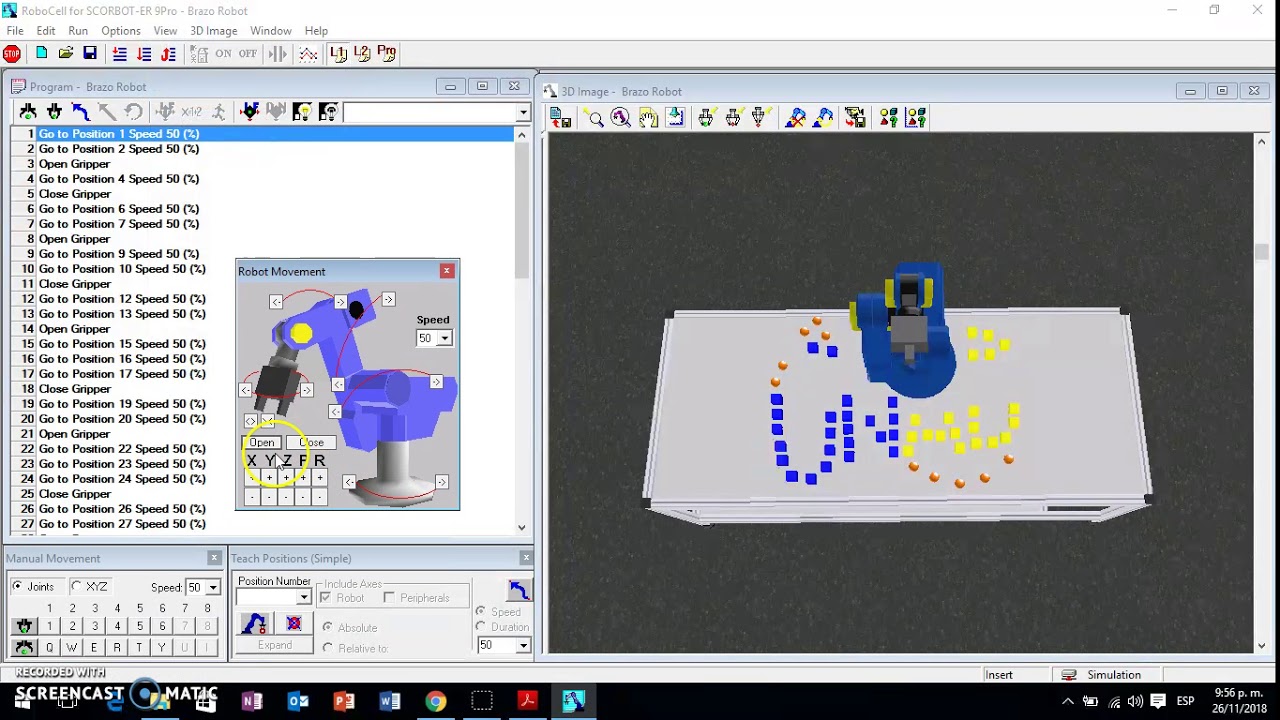
Task: Create a new project file
Action: (x=41, y=53)
